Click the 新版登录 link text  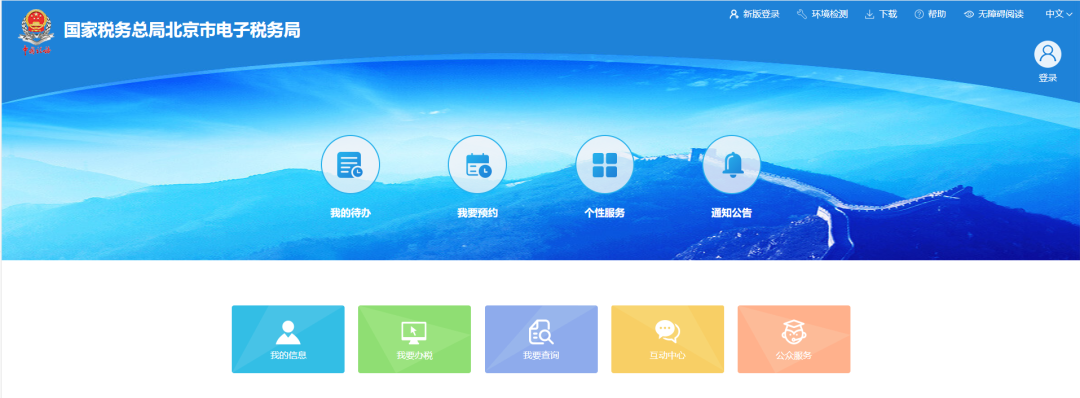(x=761, y=14)
